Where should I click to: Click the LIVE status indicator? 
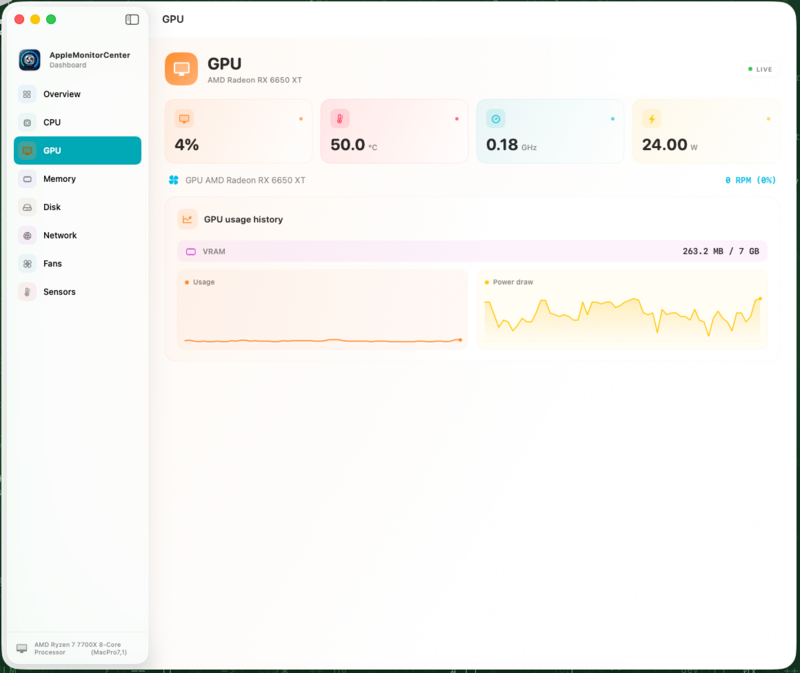pos(760,69)
